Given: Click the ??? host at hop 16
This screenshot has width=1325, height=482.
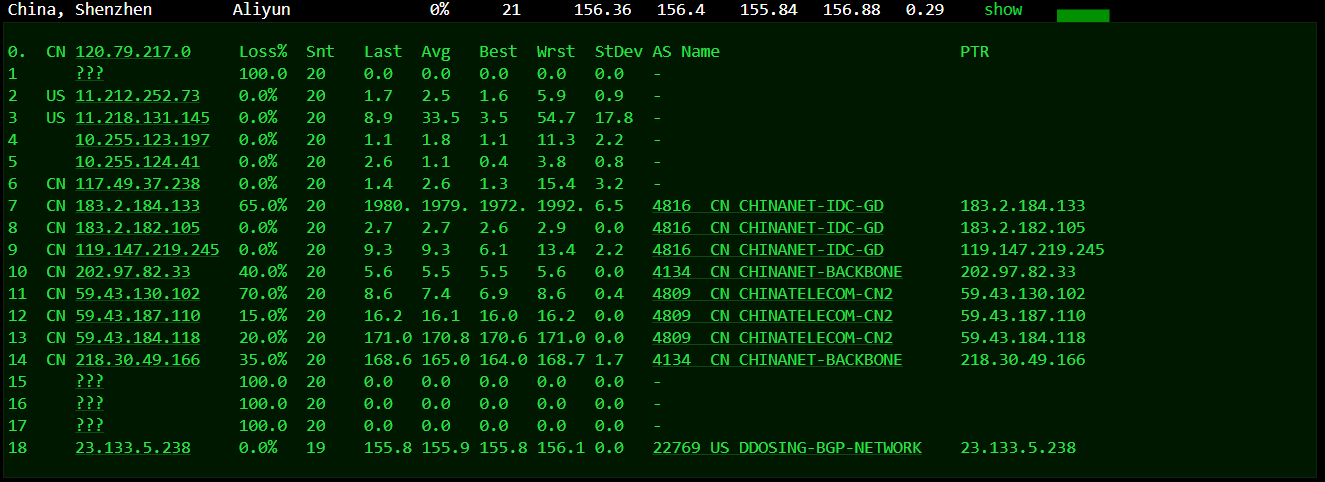Looking at the screenshot, I should pyautogui.click(x=90, y=404).
